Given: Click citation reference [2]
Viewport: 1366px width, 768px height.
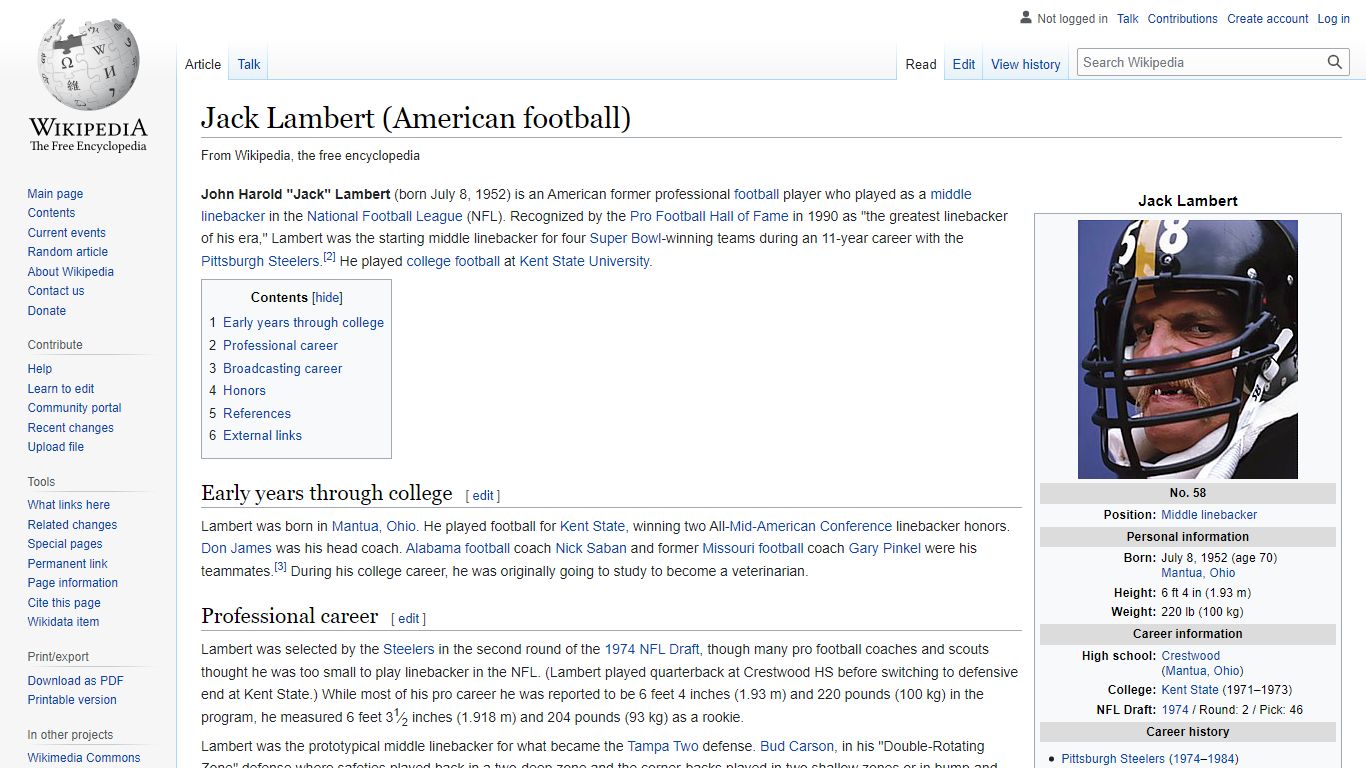Looking at the screenshot, I should 329,258.
